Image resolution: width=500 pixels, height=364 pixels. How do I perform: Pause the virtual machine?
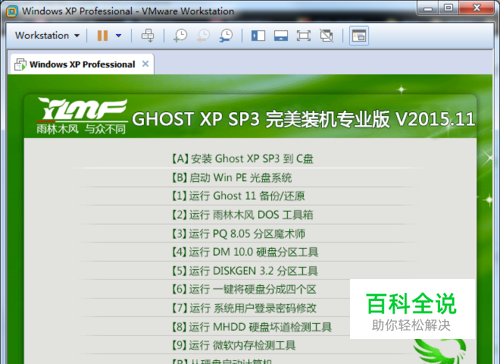102,35
